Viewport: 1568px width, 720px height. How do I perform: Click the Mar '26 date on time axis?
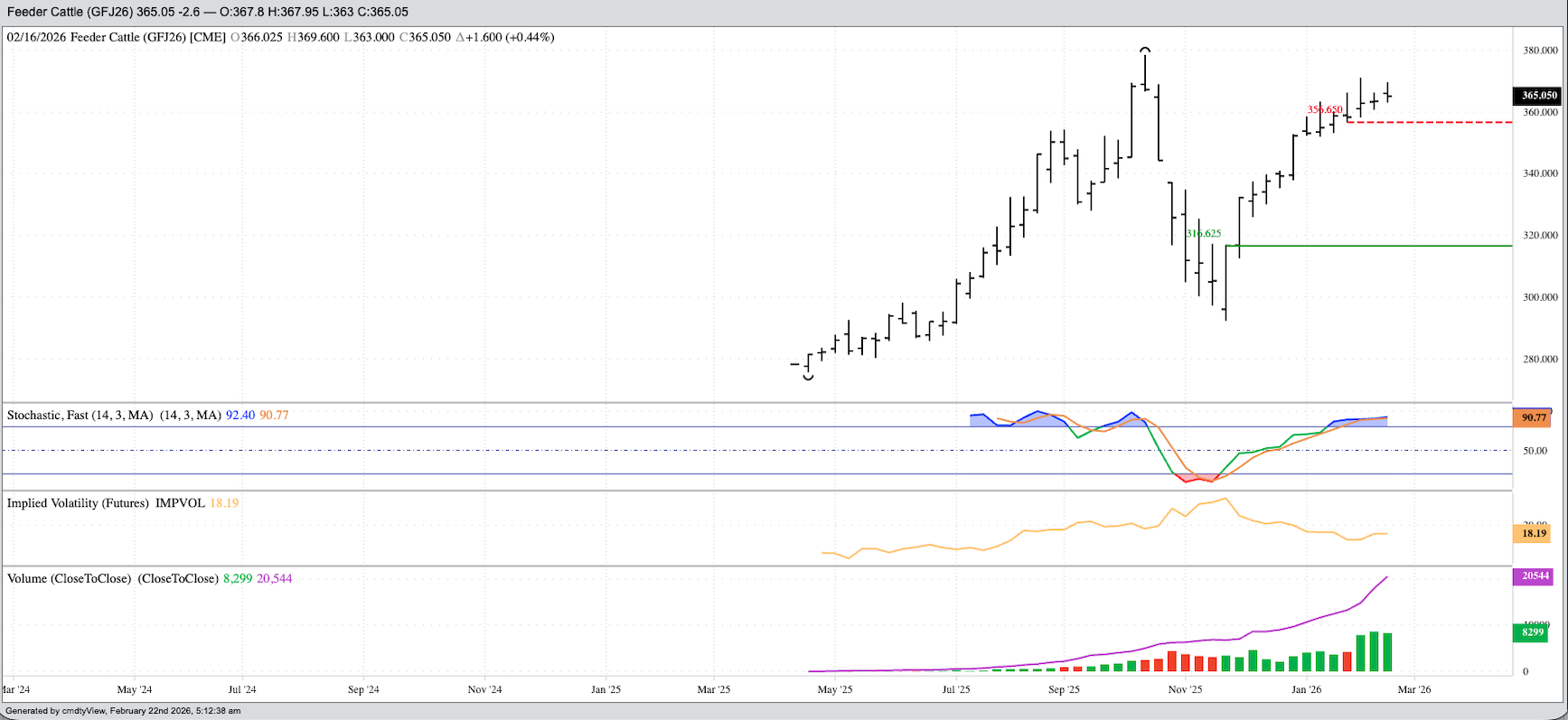[1413, 690]
